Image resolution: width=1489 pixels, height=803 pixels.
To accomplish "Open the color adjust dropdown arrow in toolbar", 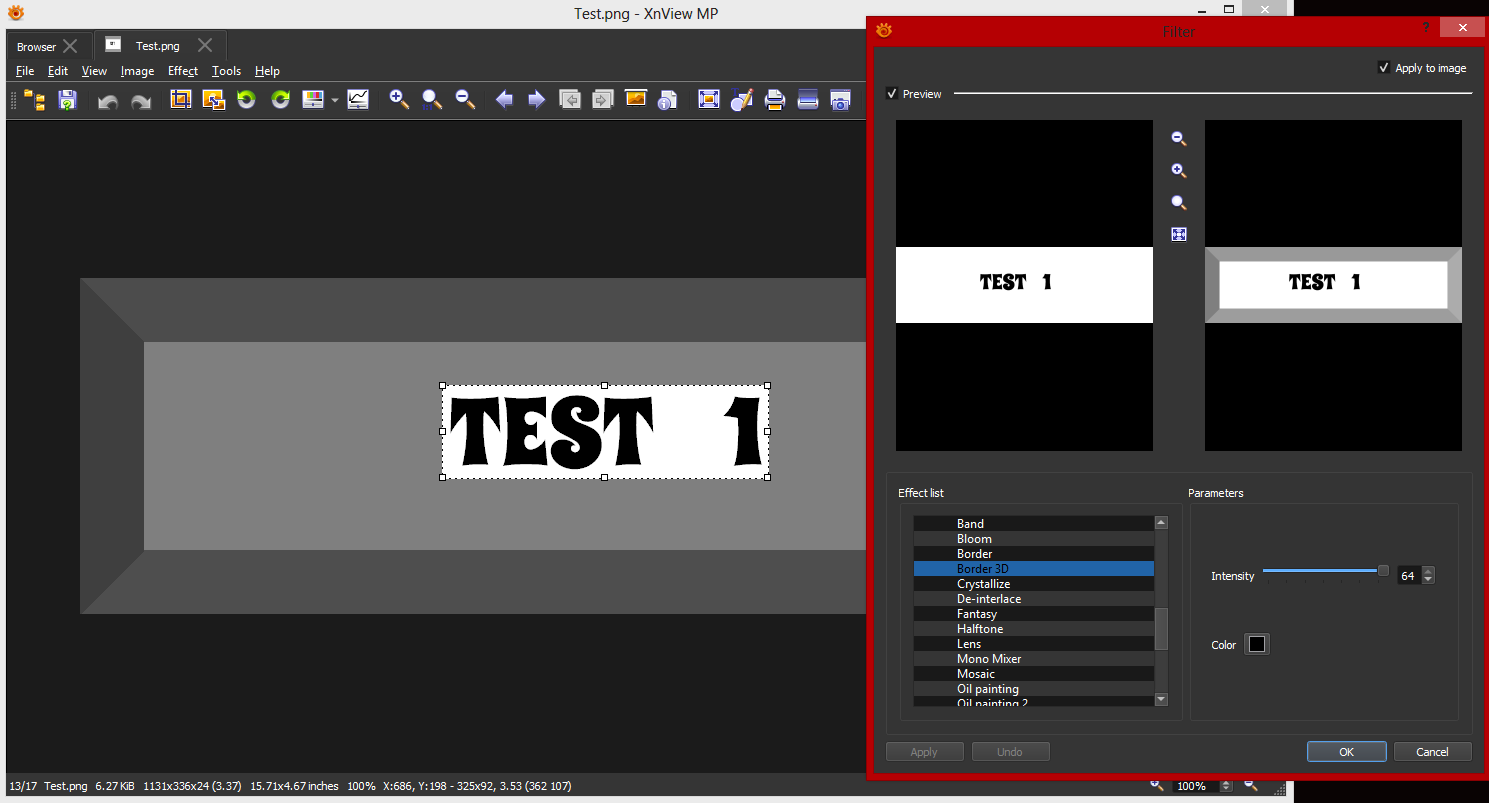I will pyautogui.click(x=335, y=100).
